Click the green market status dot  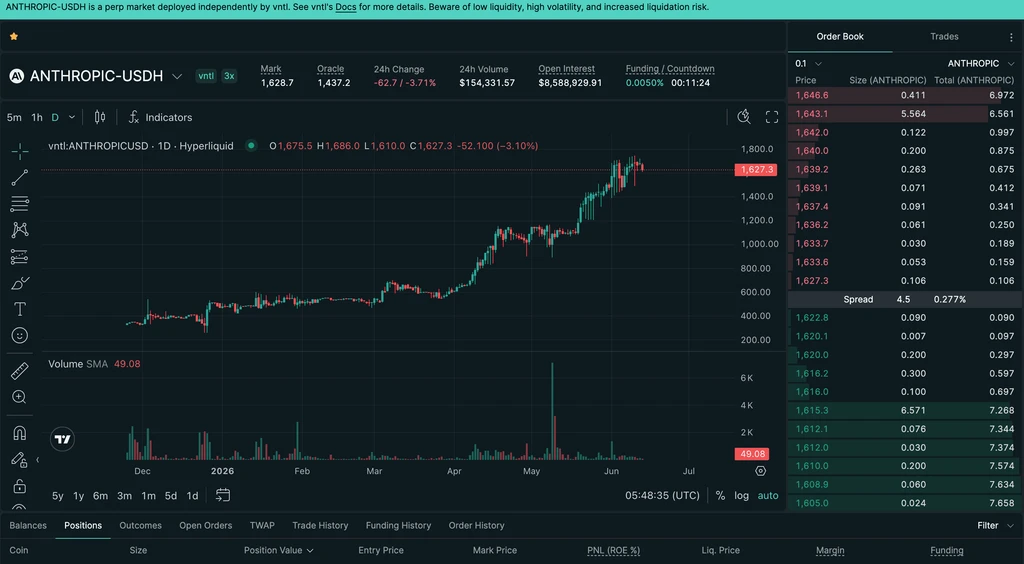click(x=251, y=146)
